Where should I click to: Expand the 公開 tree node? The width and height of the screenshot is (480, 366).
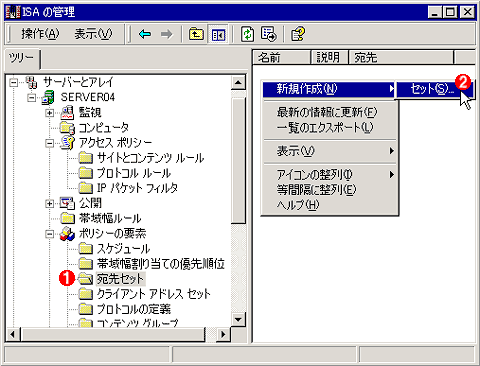tap(49, 203)
